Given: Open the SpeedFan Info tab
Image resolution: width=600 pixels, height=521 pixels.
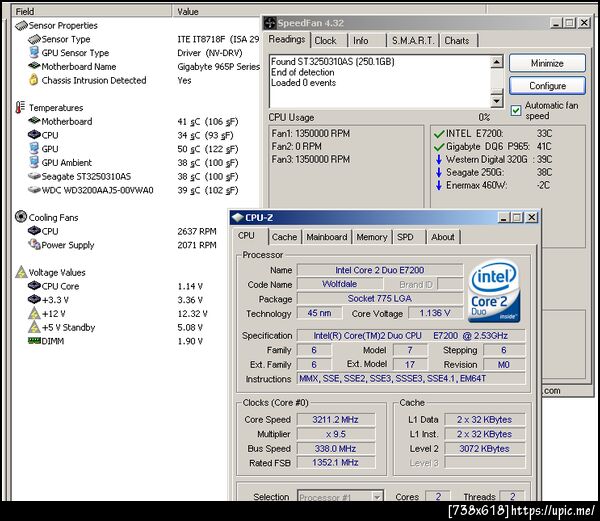Looking at the screenshot, I should [360, 41].
